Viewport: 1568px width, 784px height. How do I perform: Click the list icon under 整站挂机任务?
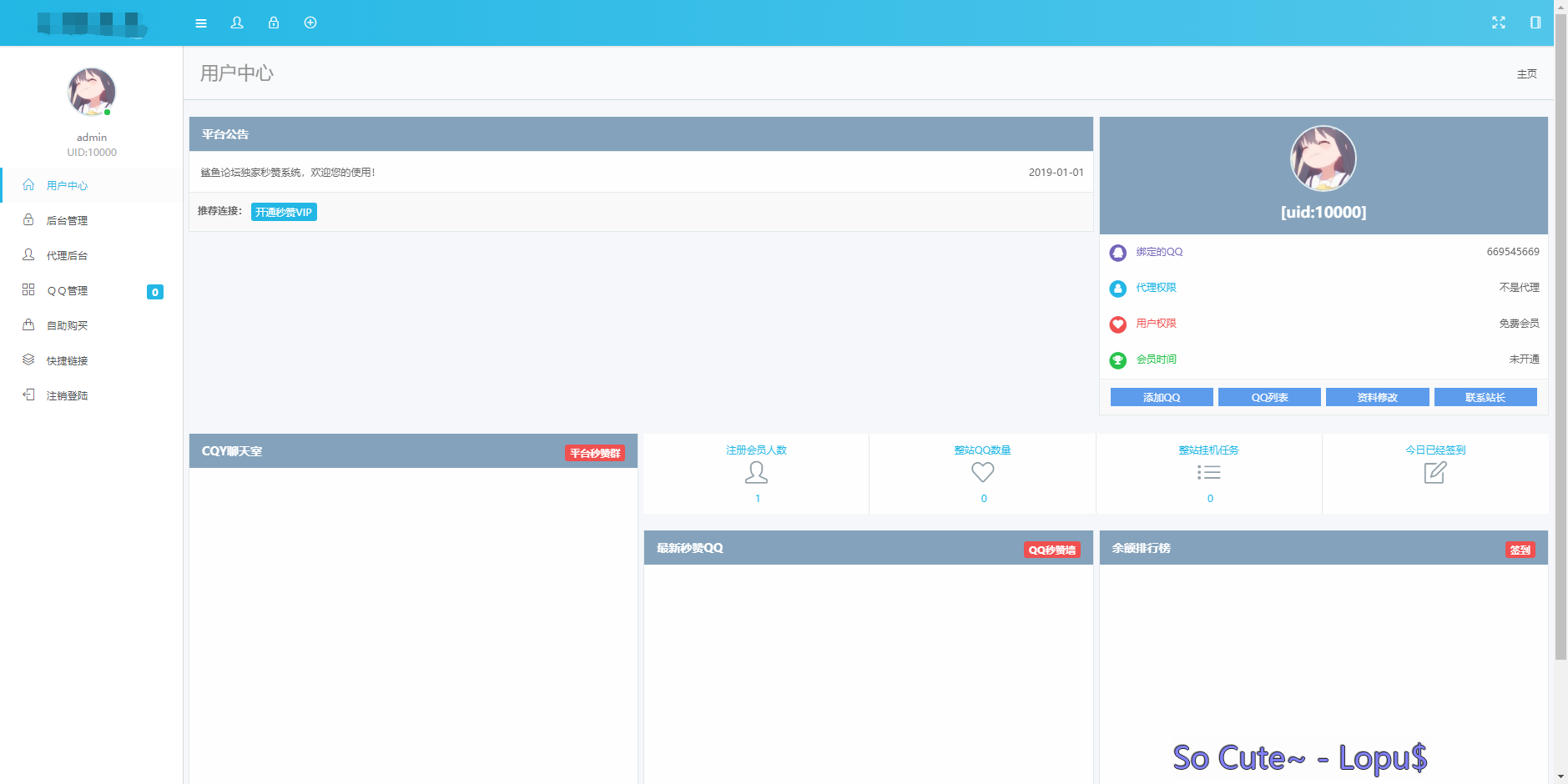1209,473
